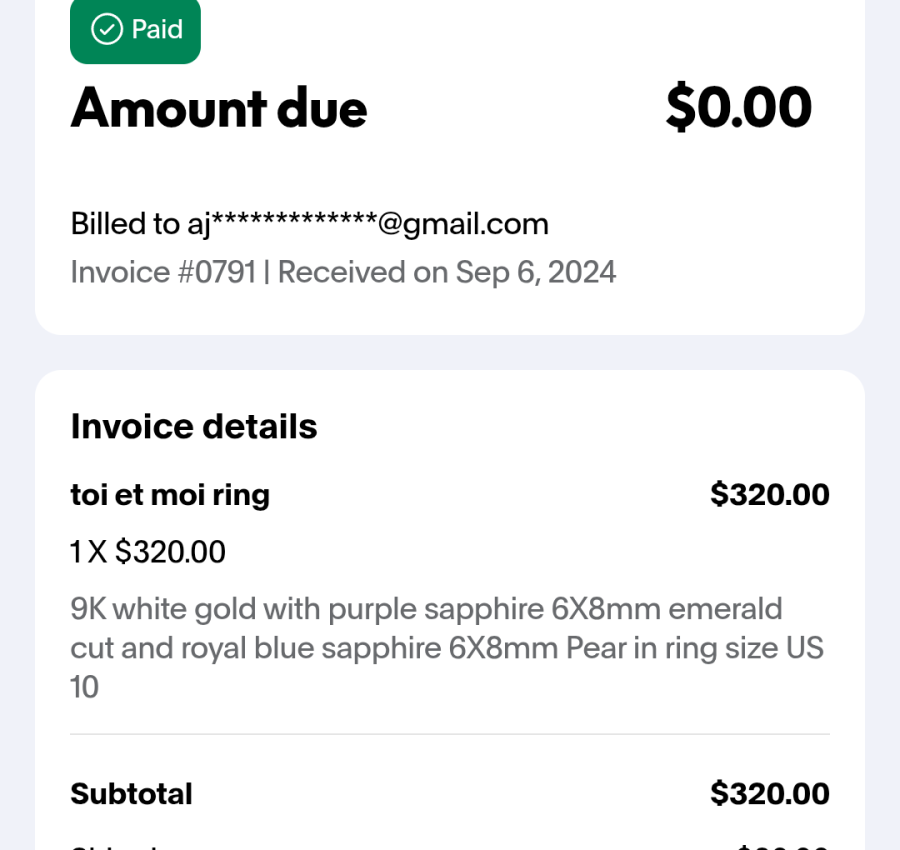Viewport: 900px width, 850px height.
Task: Click the royal blue sapphire description line
Action: click(x=447, y=649)
